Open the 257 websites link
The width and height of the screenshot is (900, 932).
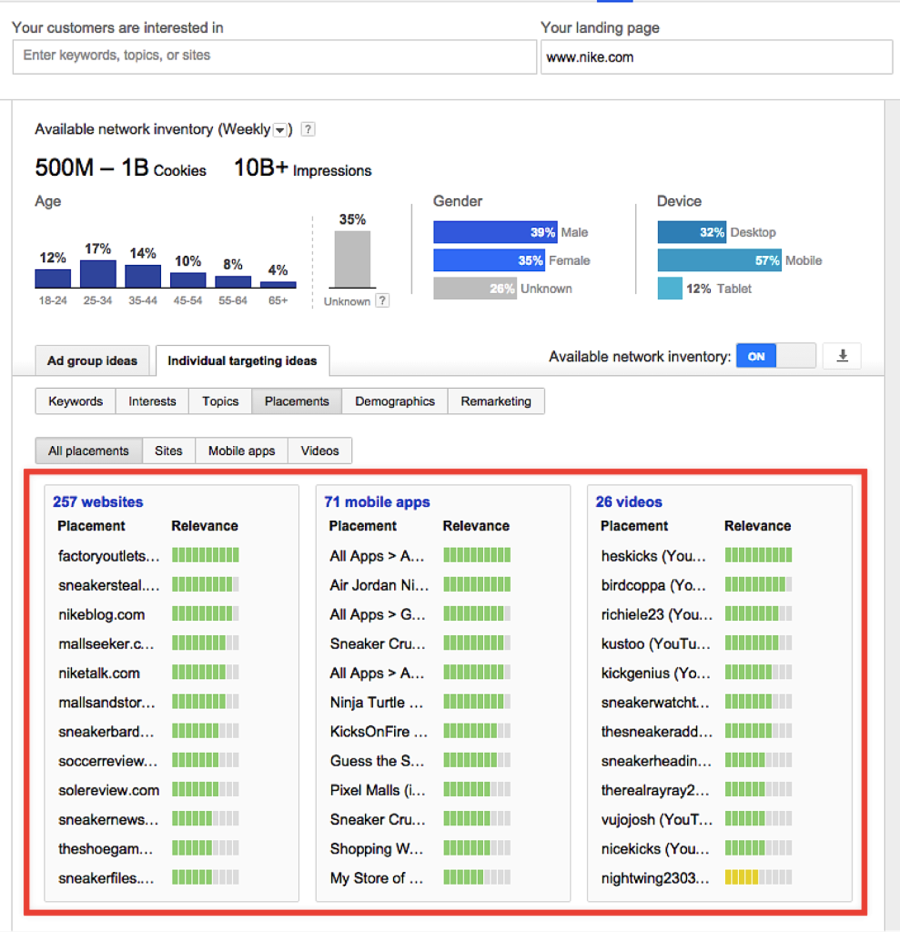click(98, 502)
